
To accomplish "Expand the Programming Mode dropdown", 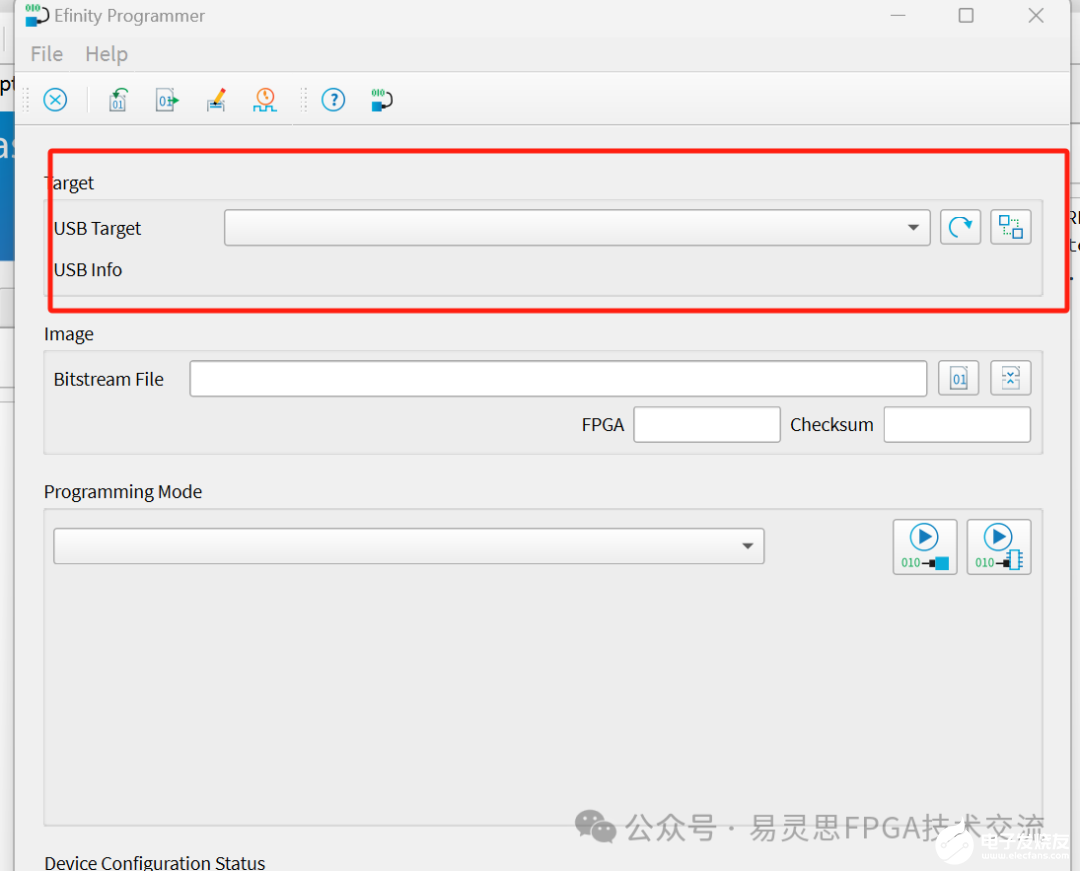I will coord(409,546).
